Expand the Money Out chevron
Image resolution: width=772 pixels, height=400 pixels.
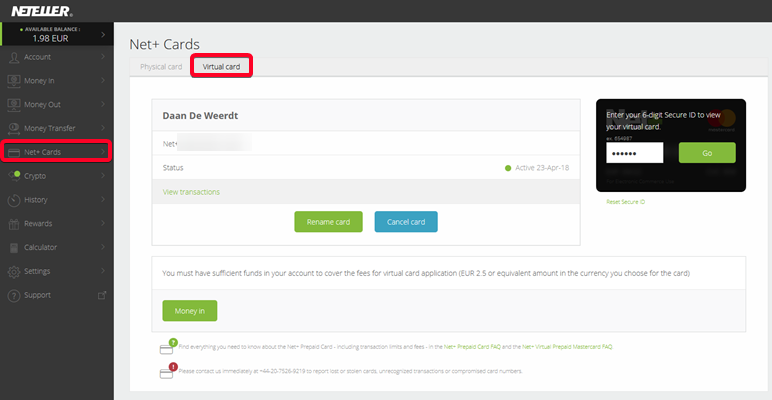(103, 104)
